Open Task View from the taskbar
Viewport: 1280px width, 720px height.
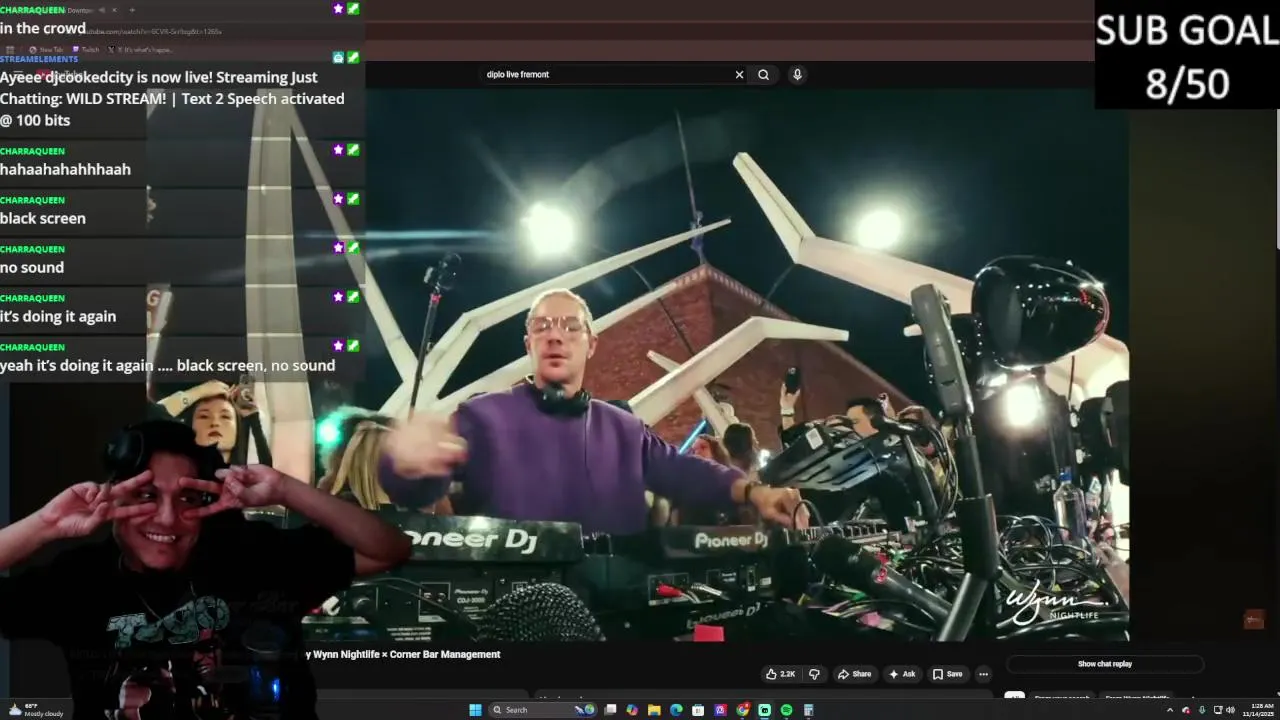pyautogui.click(x=610, y=710)
